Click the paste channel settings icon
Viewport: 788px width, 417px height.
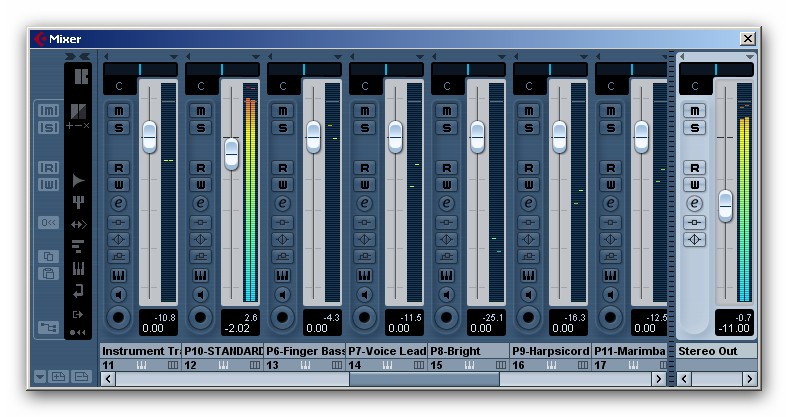(x=49, y=274)
